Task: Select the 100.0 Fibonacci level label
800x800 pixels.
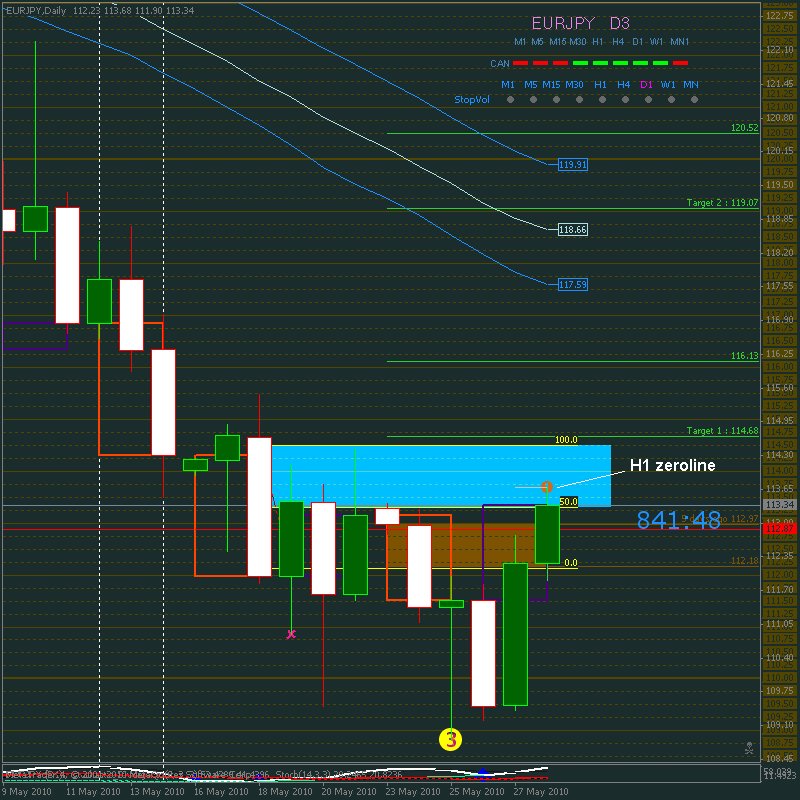Action: tap(566, 440)
